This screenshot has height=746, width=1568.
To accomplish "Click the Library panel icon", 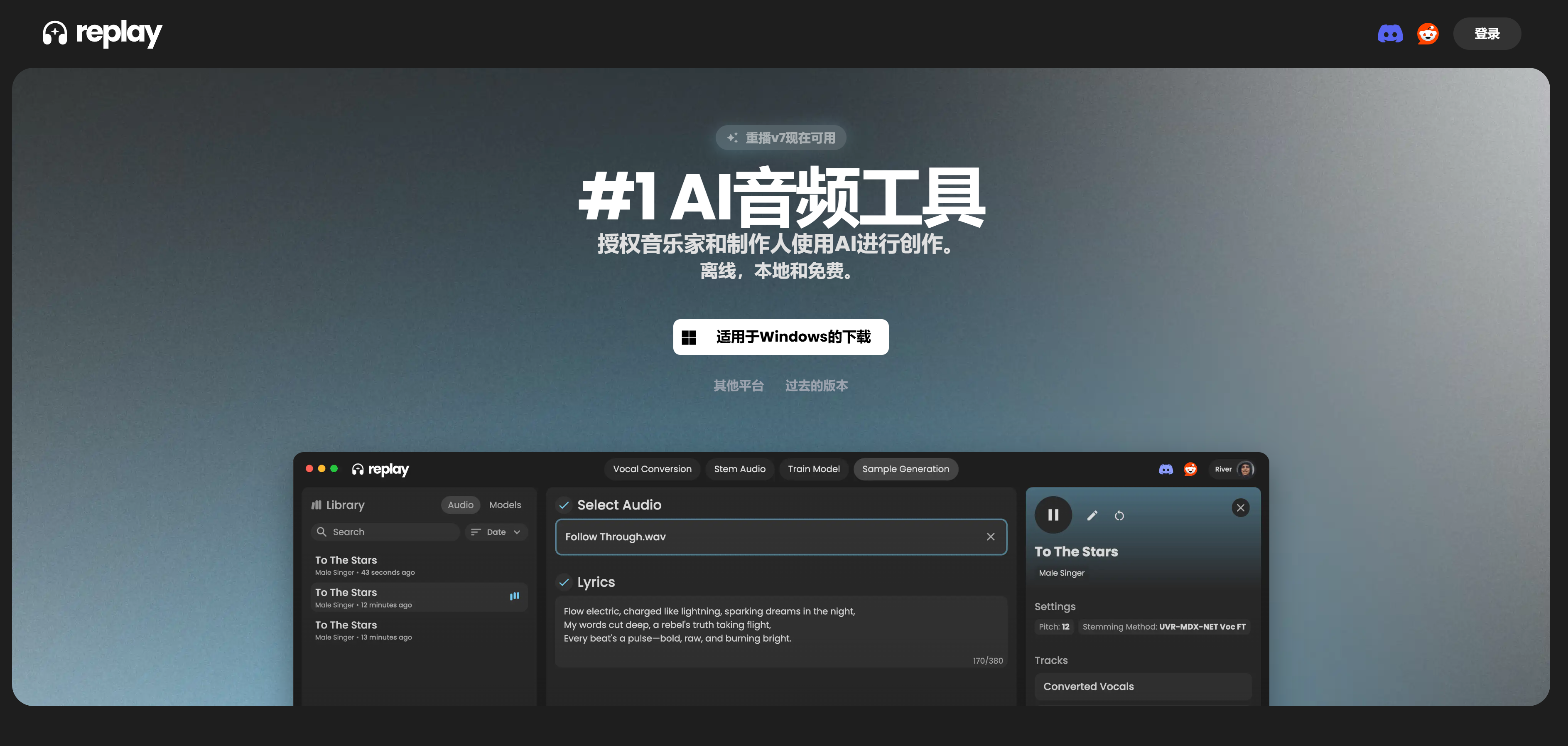I will 317,505.
